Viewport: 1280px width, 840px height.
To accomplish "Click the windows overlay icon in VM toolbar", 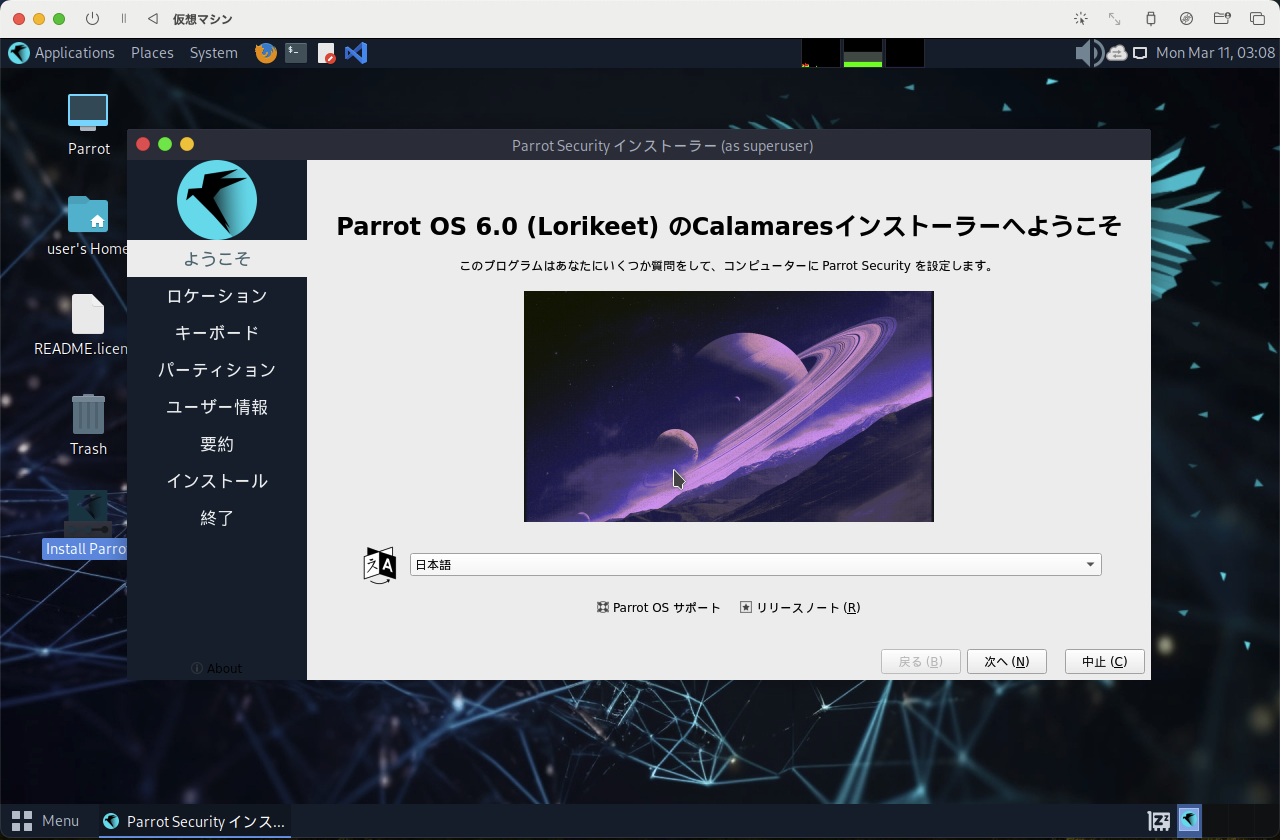I will click(x=1257, y=19).
